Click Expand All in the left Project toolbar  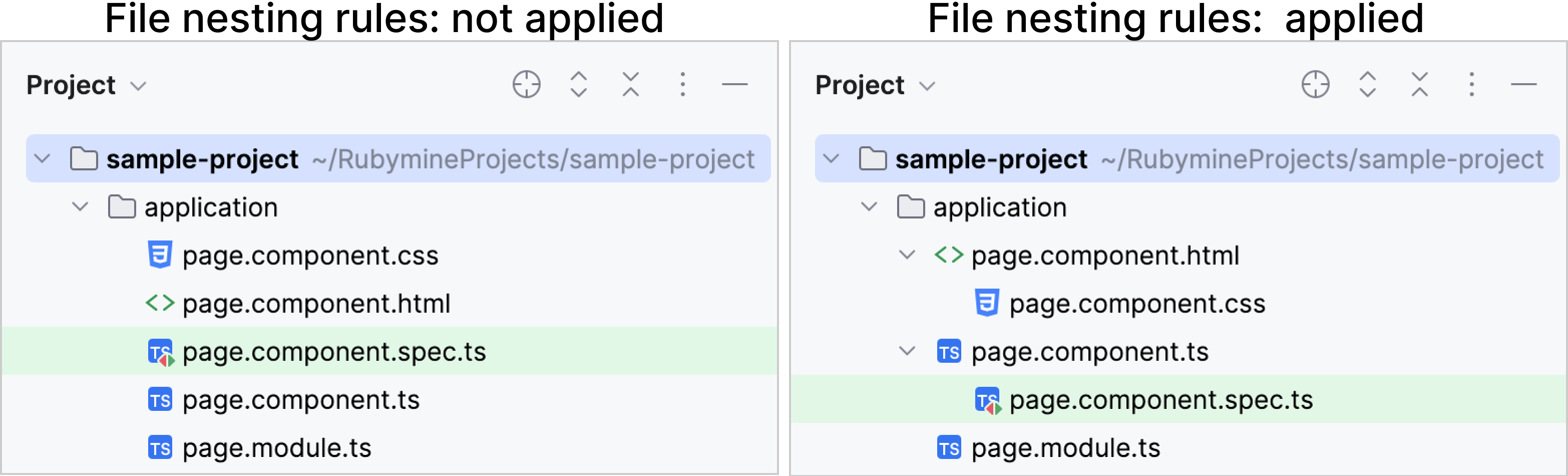(578, 85)
